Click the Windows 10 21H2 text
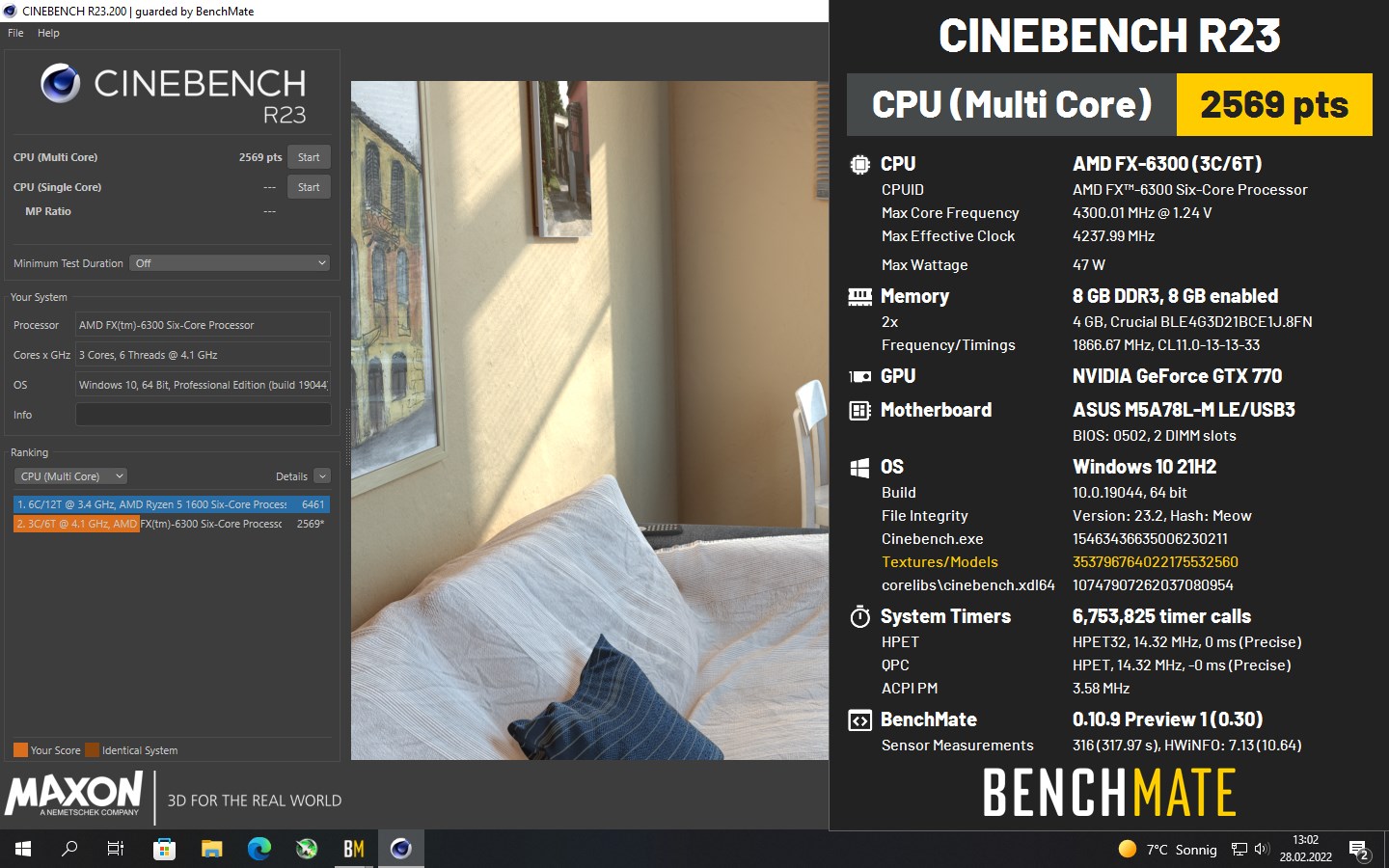 [1144, 467]
